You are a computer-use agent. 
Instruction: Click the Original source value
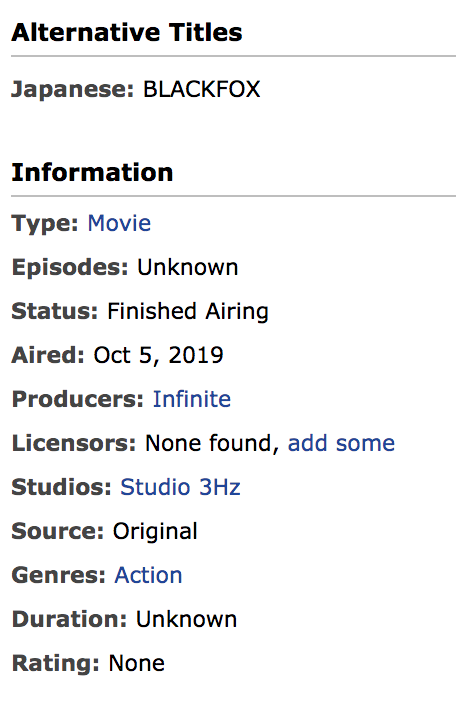click(x=155, y=532)
